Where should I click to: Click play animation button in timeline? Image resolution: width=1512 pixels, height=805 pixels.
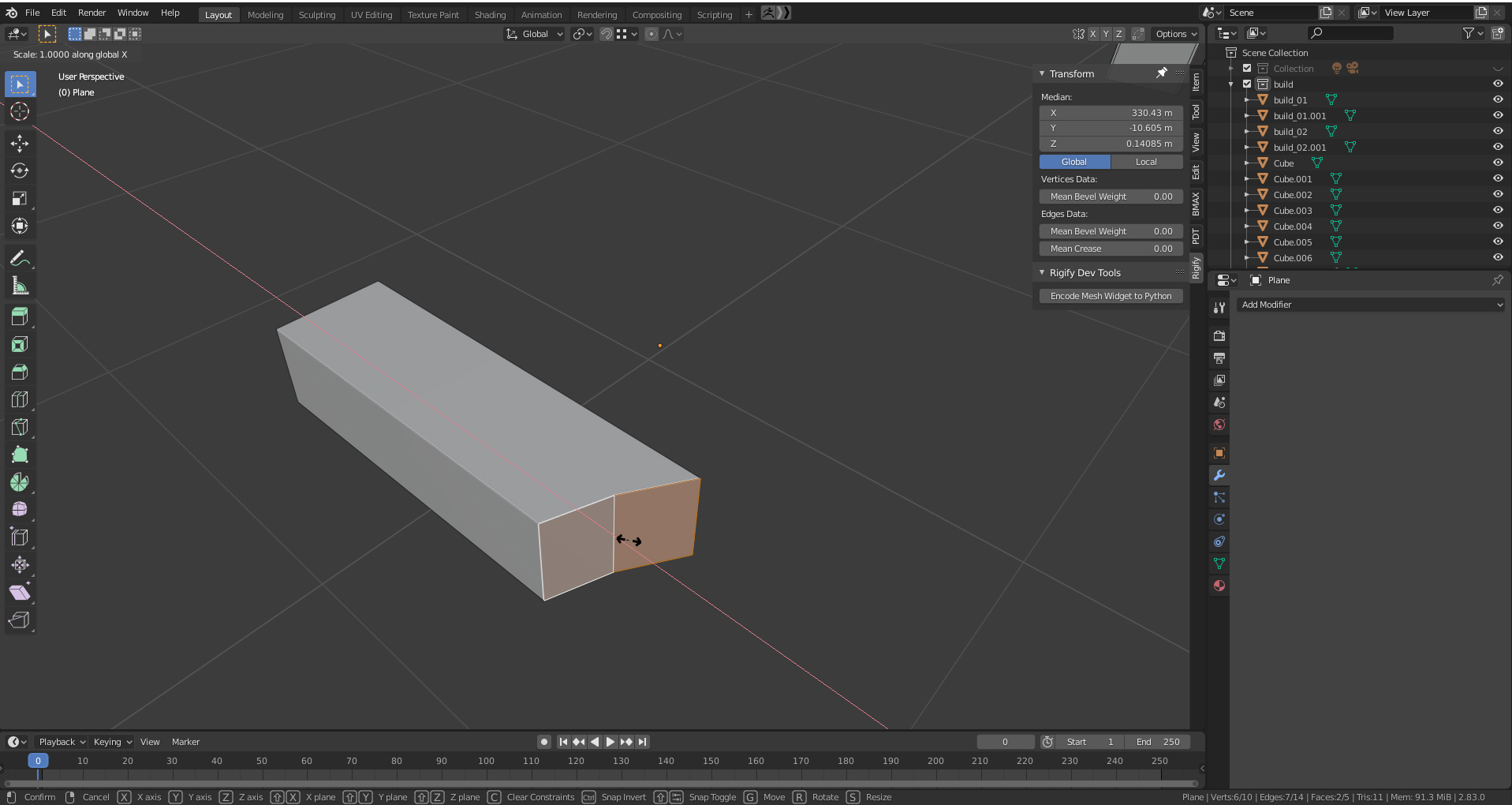pos(610,742)
